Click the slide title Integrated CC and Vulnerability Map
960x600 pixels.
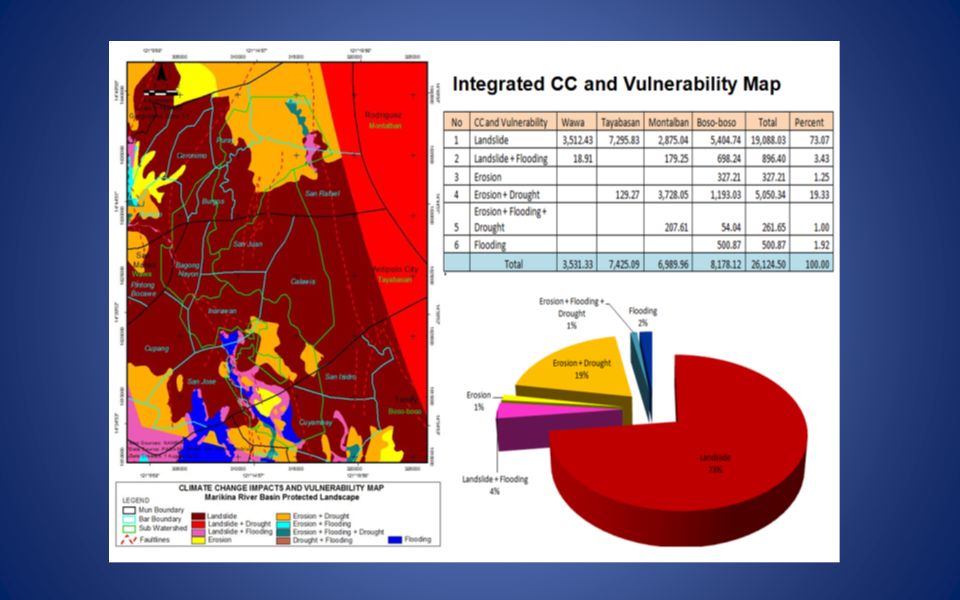[x=617, y=84]
